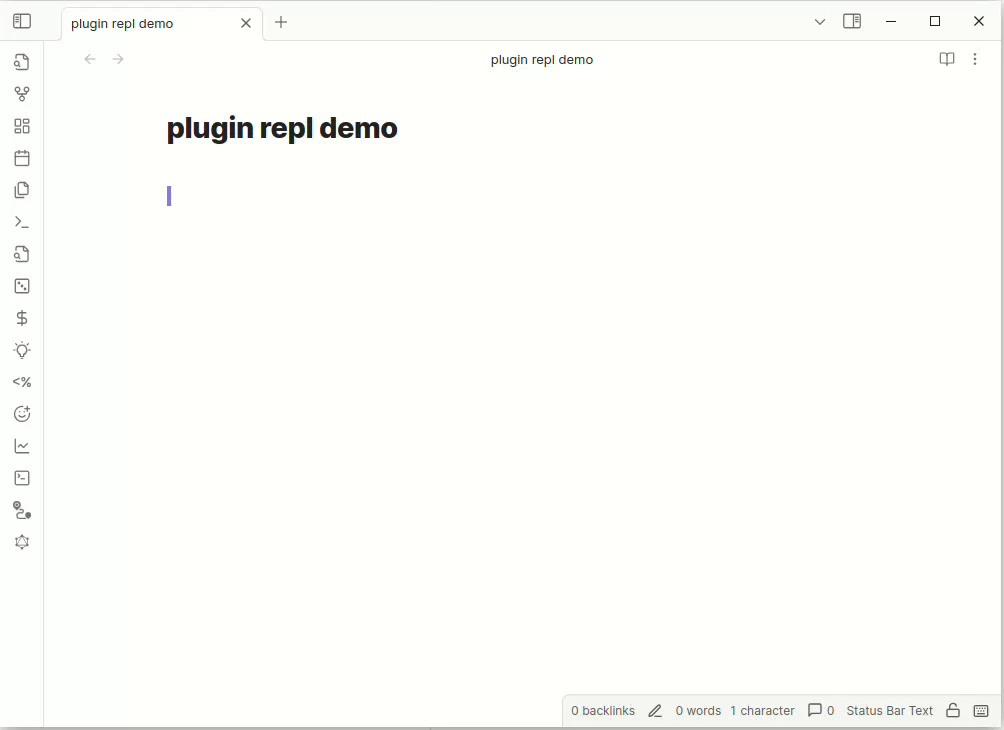Expand the tab list dropdown chevron
Viewport: 1004px width, 730px height.
click(820, 22)
